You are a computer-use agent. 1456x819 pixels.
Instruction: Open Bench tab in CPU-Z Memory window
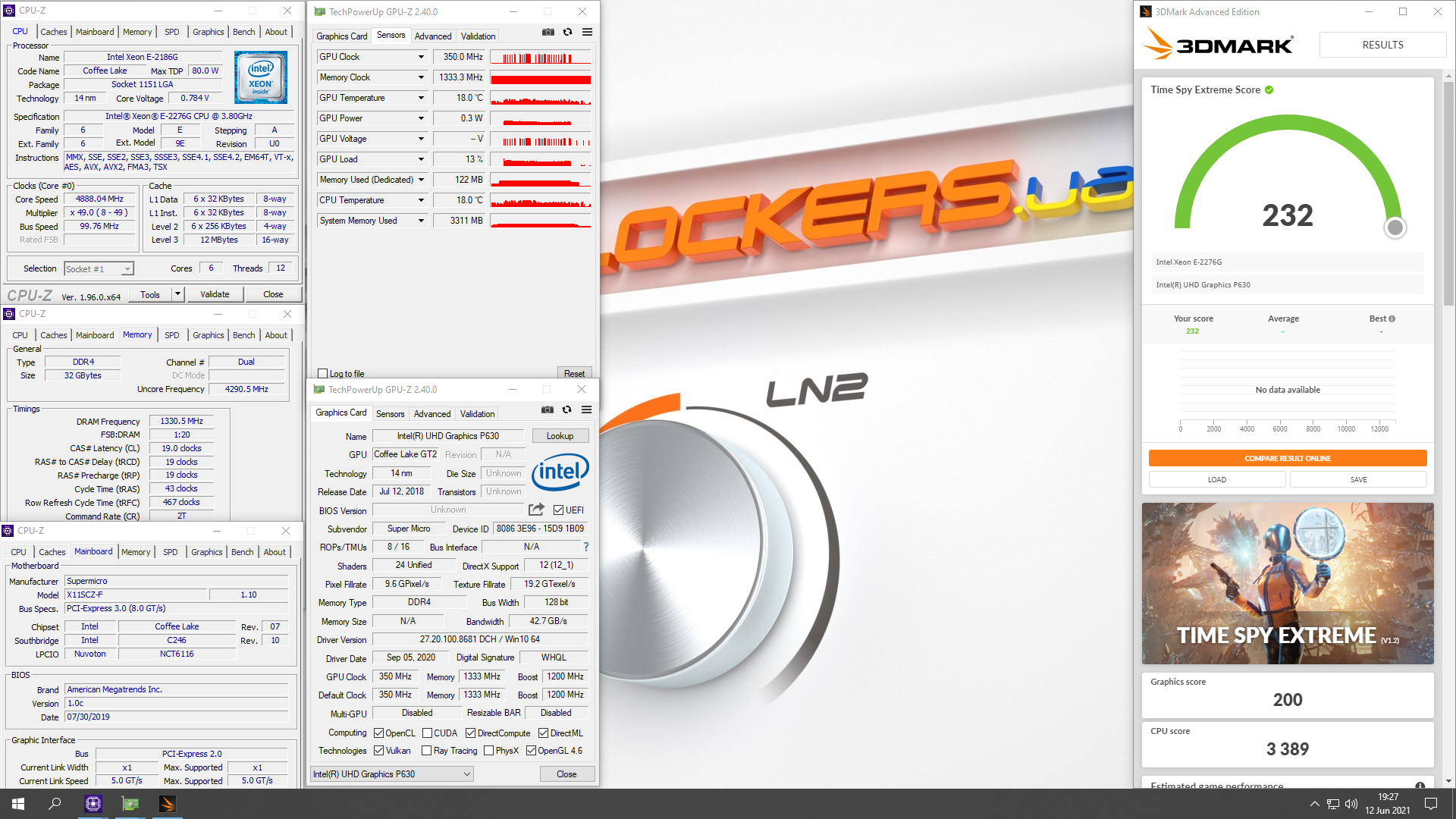pyautogui.click(x=243, y=335)
